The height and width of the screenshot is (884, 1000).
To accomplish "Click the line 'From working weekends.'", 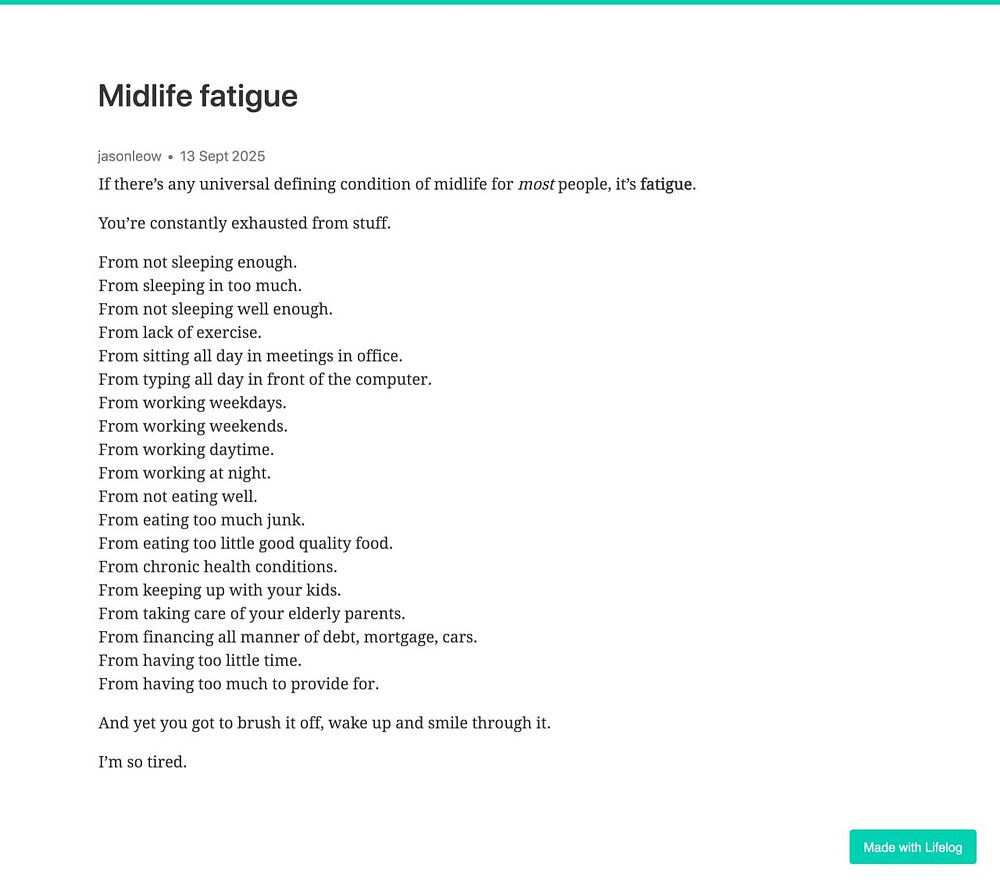I will (x=192, y=426).
